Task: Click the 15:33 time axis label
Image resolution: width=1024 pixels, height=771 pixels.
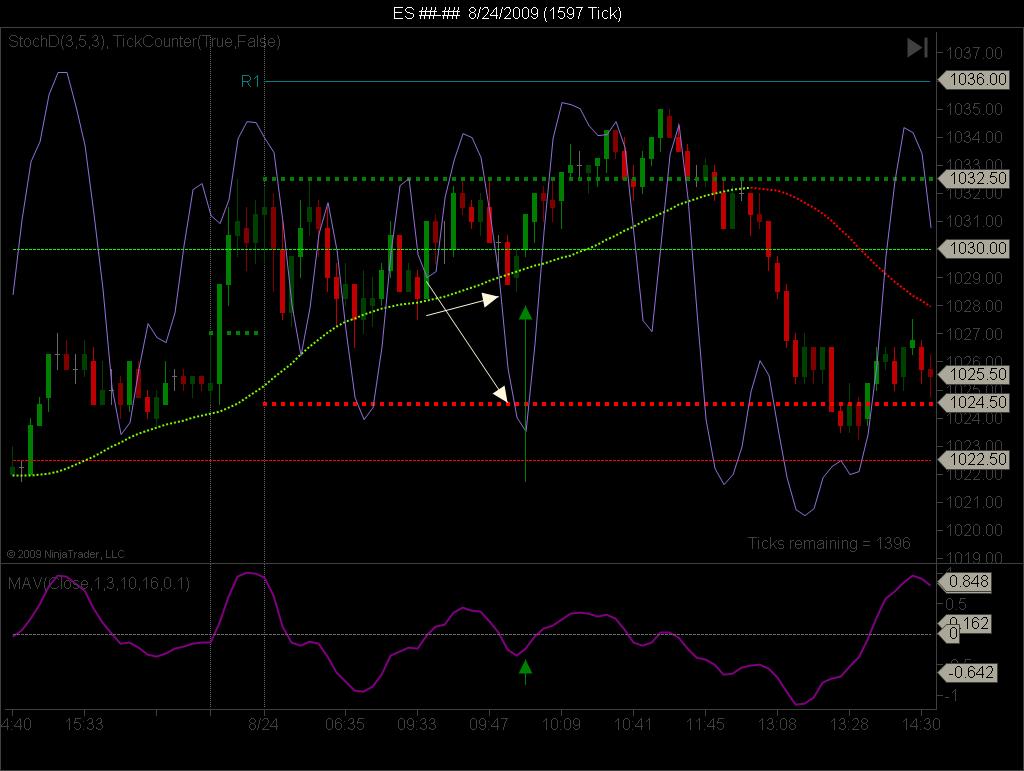Action: [x=84, y=724]
